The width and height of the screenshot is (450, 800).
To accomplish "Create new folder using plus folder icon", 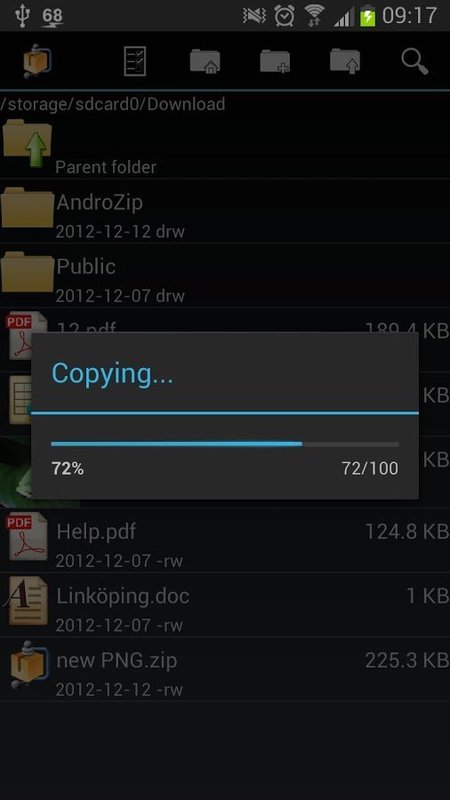I will click(275, 62).
